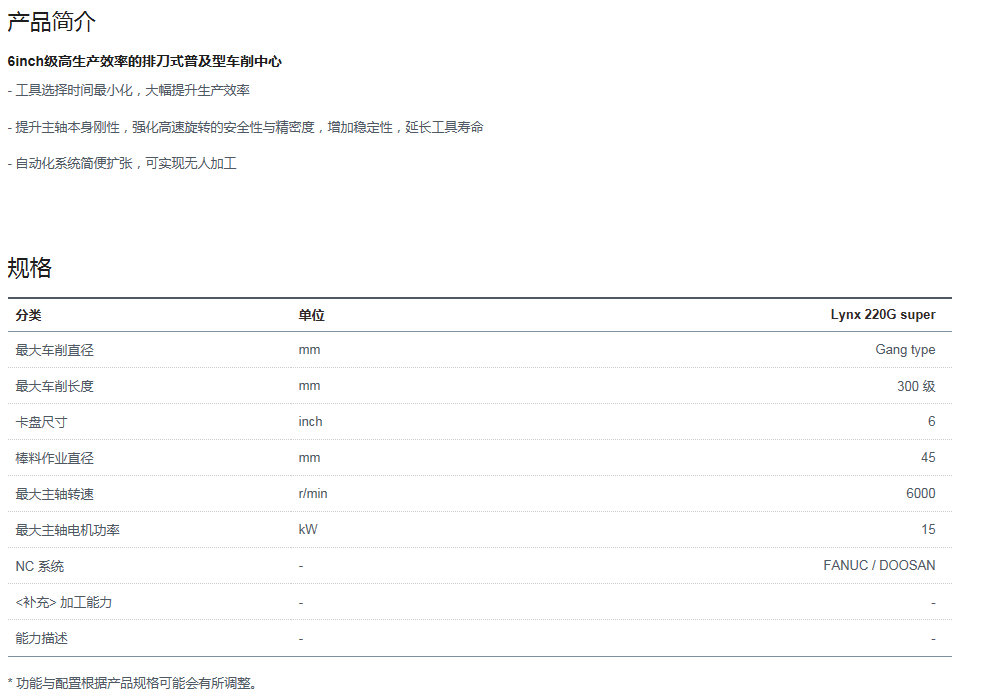This screenshot has width=988, height=693.
Task: Click the 棒料作业直径 row label
Action: click(54, 458)
